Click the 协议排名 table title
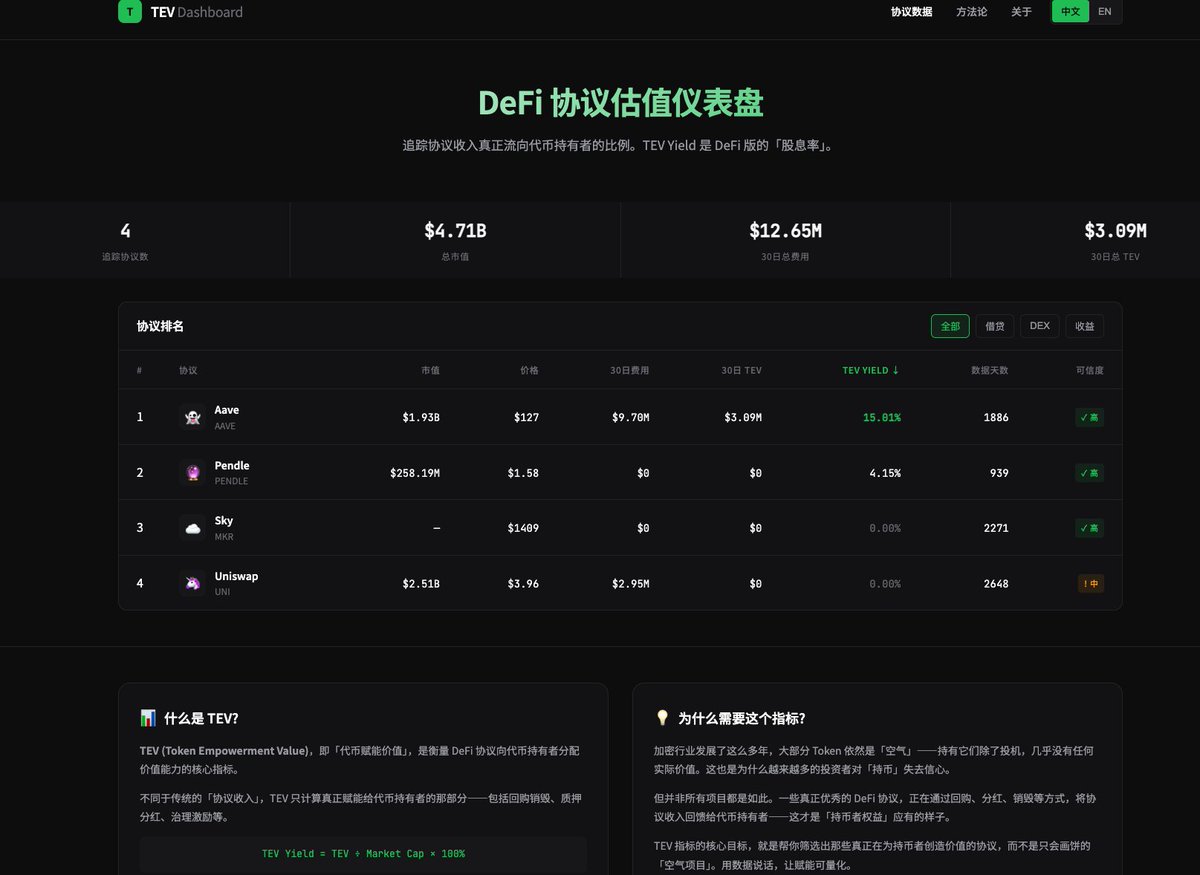The width and height of the screenshot is (1200, 875). click(160, 326)
